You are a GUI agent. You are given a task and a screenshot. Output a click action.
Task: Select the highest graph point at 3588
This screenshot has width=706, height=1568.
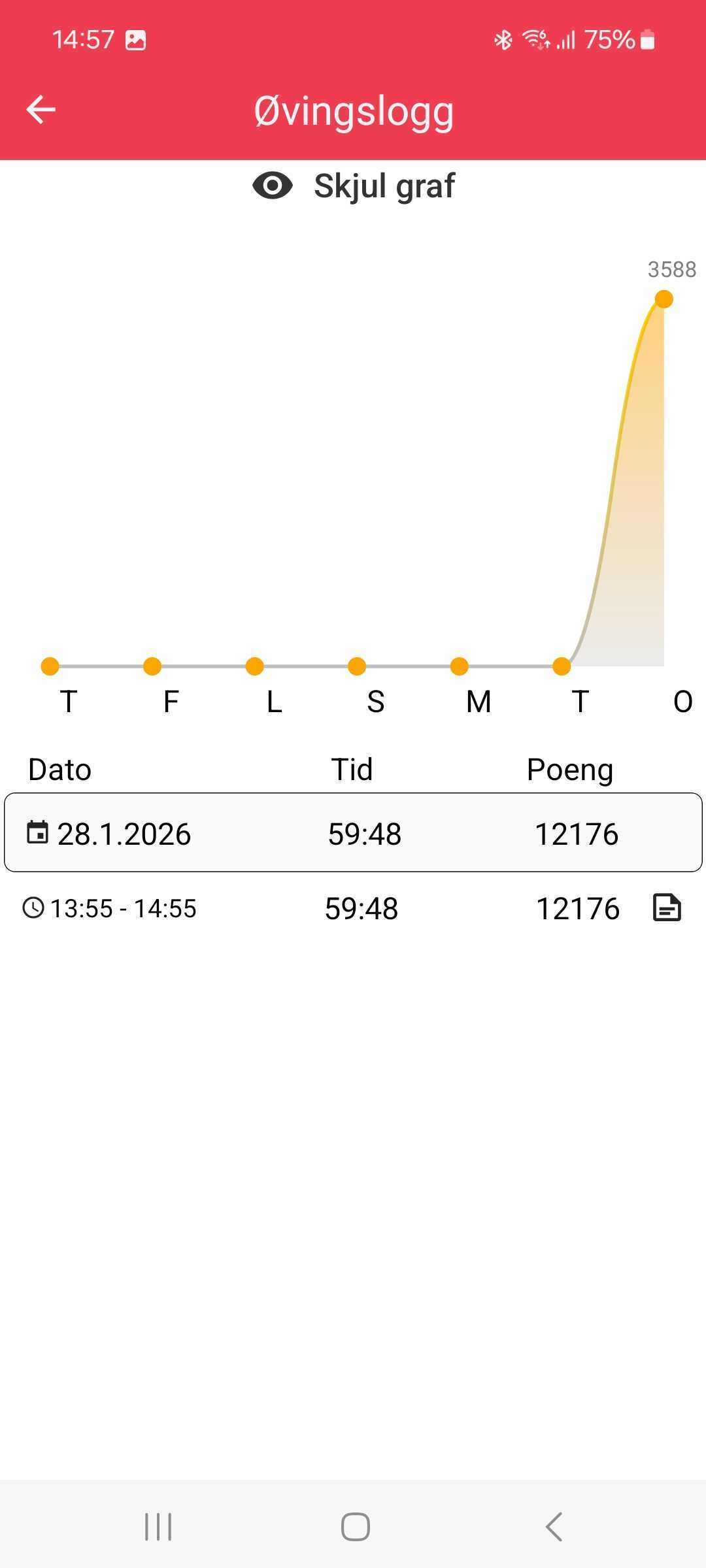pyautogui.click(x=664, y=299)
